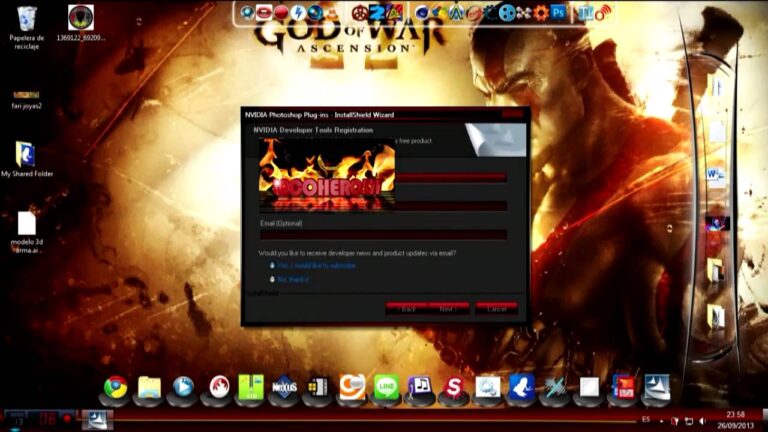Image resolution: width=768 pixels, height=432 pixels.
Task: Select the 1369122_69209 image on the desktop
Action: point(81,23)
